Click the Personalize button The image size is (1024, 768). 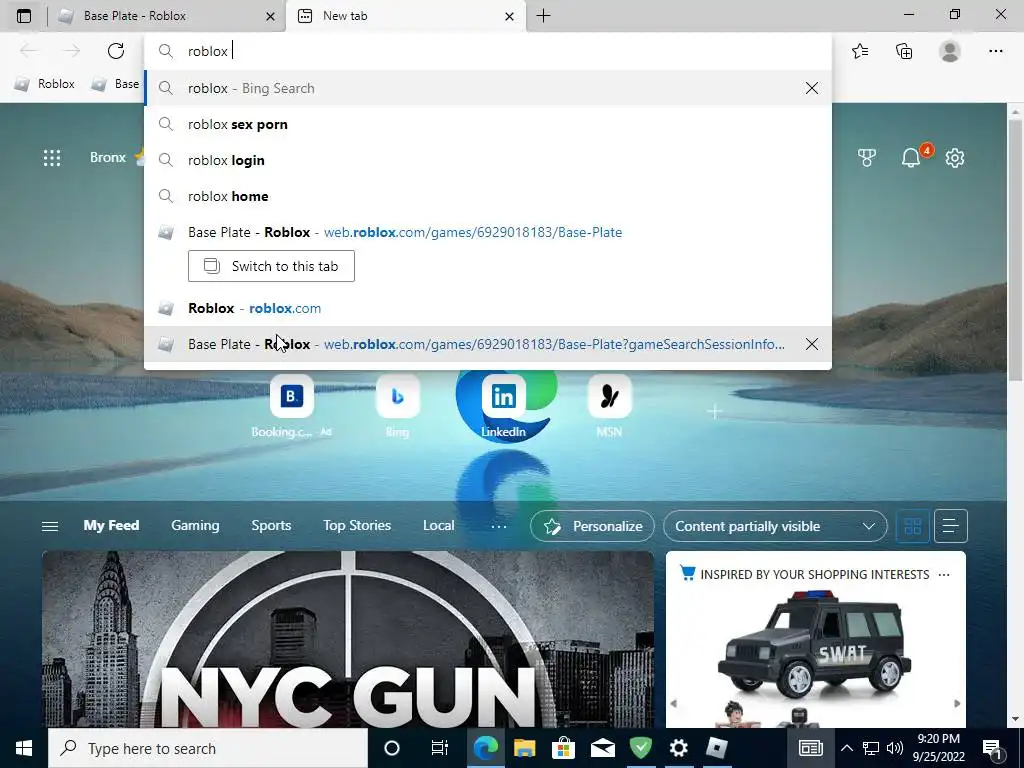(x=592, y=526)
